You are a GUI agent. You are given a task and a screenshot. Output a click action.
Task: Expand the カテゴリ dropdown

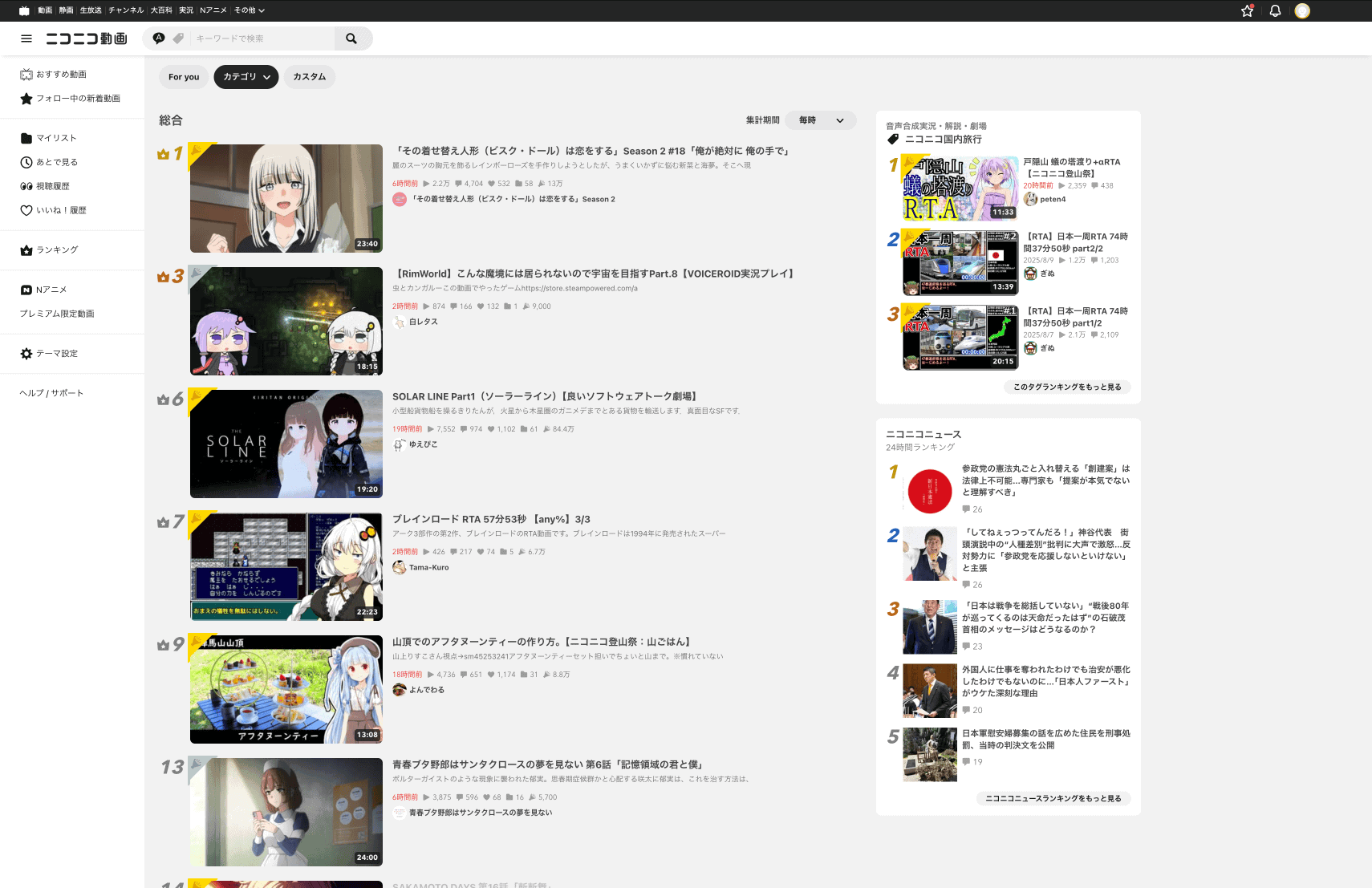click(x=246, y=77)
